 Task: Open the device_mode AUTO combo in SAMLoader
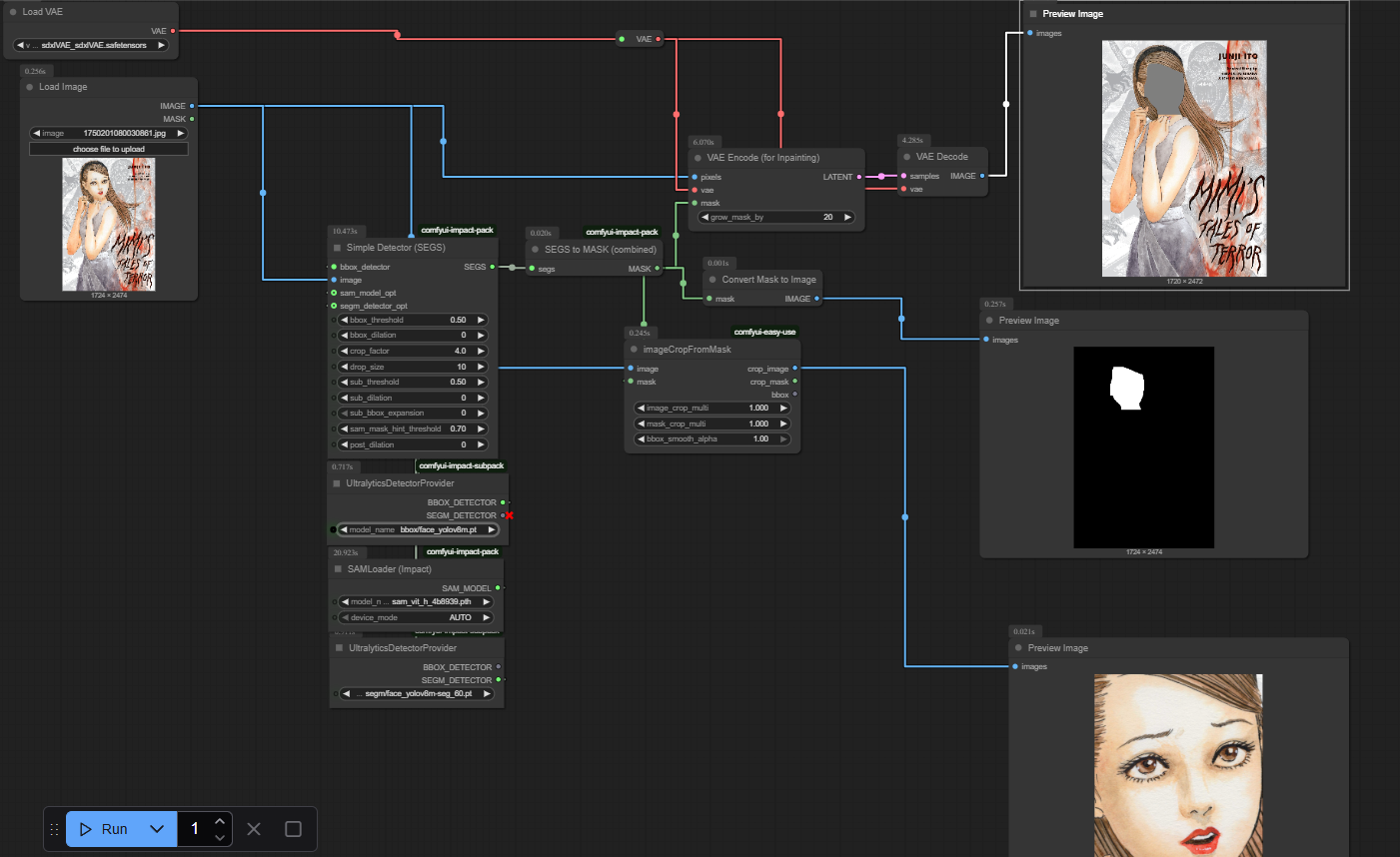coord(417,617)
